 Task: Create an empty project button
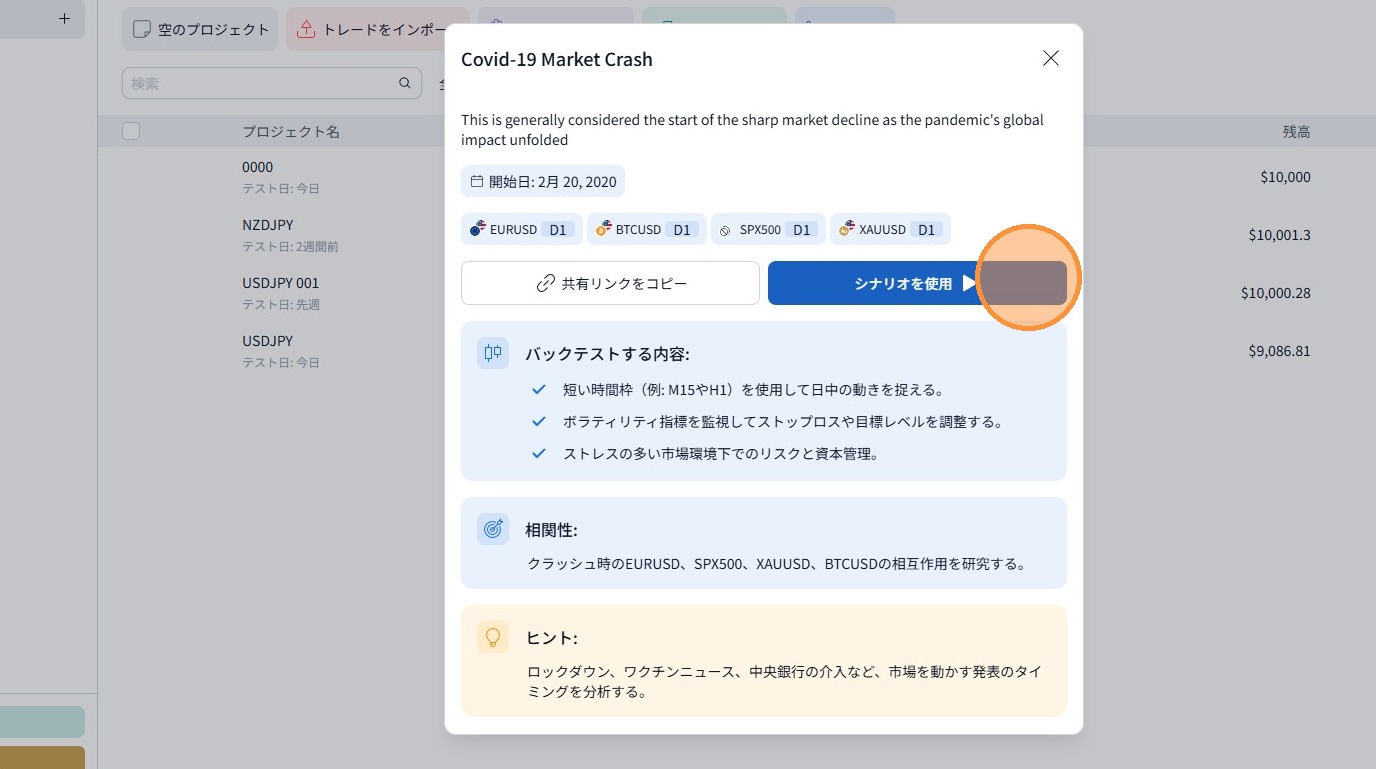click(x=200, y=29)
